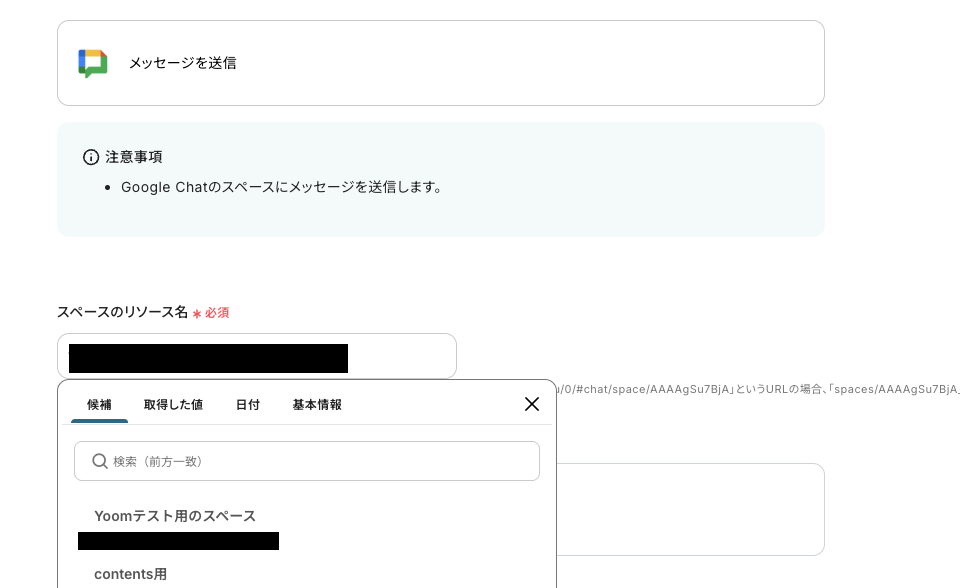The width and height of the screenshot is (960, 588).
Task: Click the red asterisk 必須 badge
Action: click(211, 312)
